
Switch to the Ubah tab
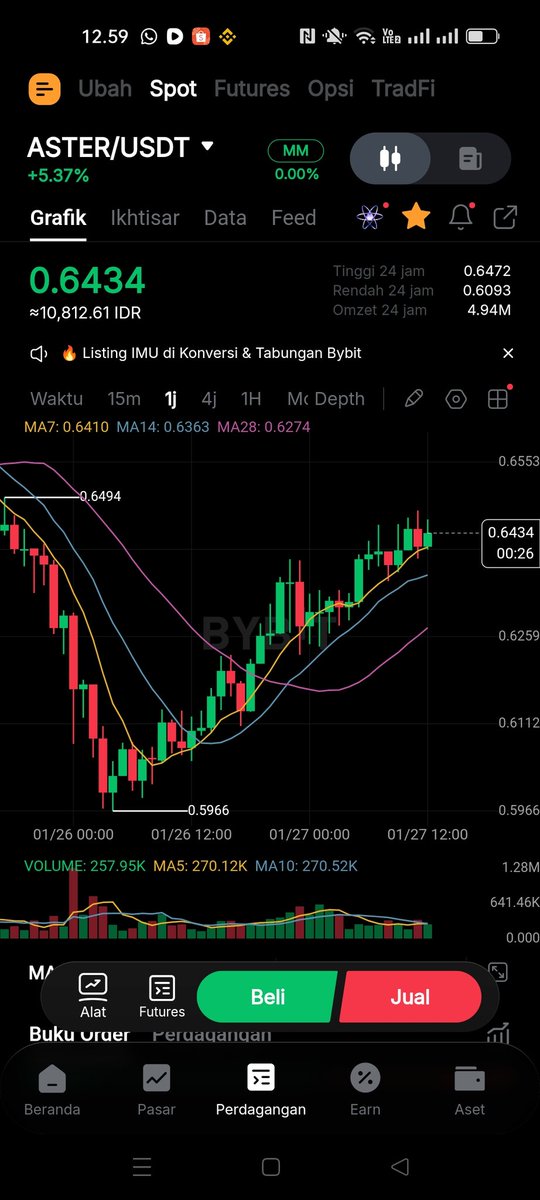pos(105,89)
